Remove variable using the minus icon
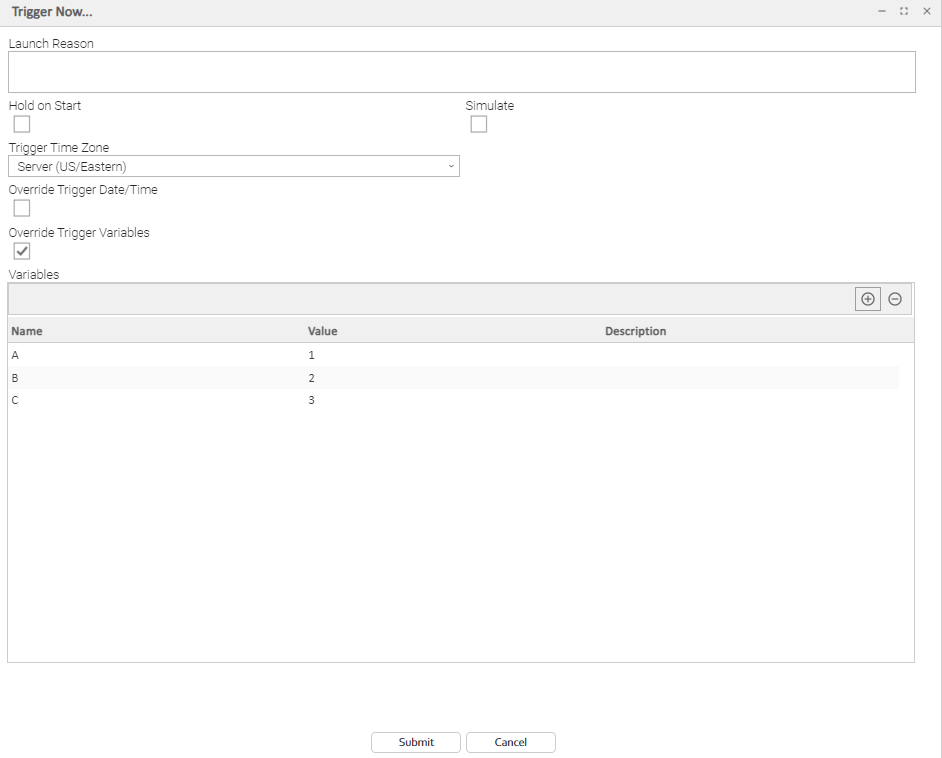The image size is (942, 758). pos(895,299)
